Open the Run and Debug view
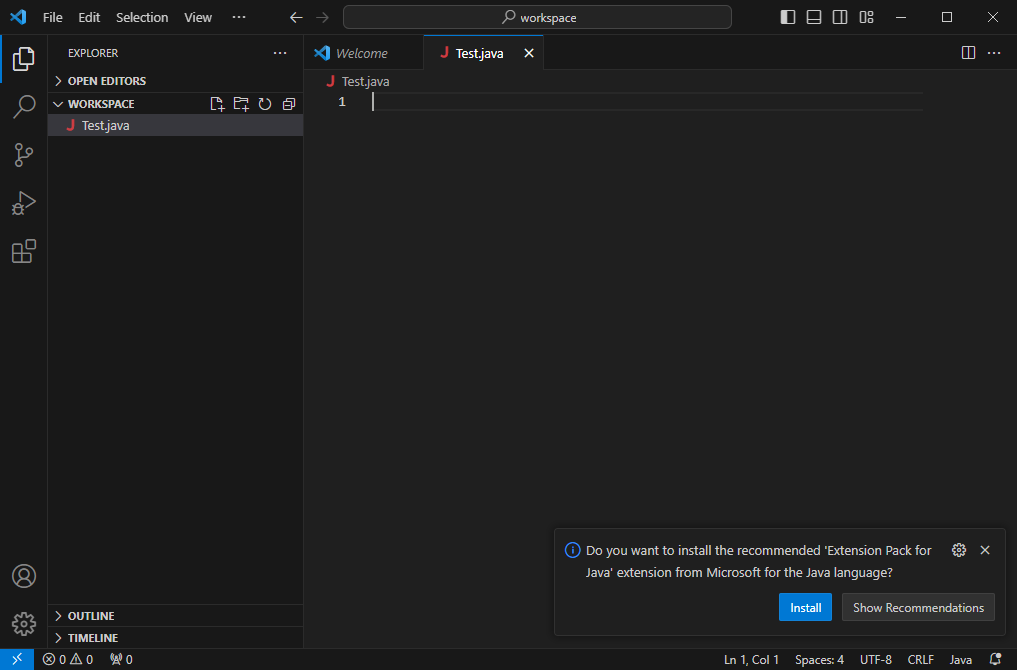Image resolution: width=1017 pixels, height=670 pixels. coord(23,203)
